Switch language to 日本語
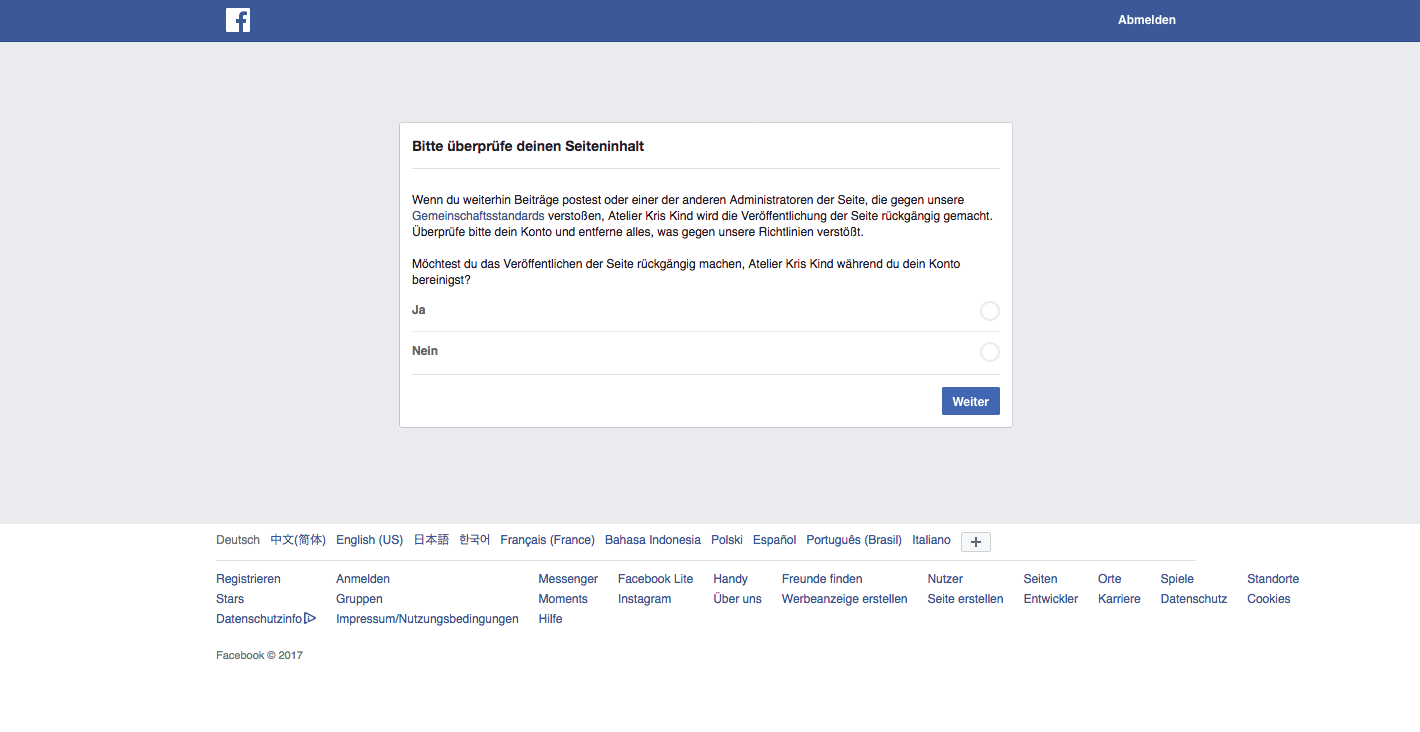 pyautogui.click(x=431, y=540)
